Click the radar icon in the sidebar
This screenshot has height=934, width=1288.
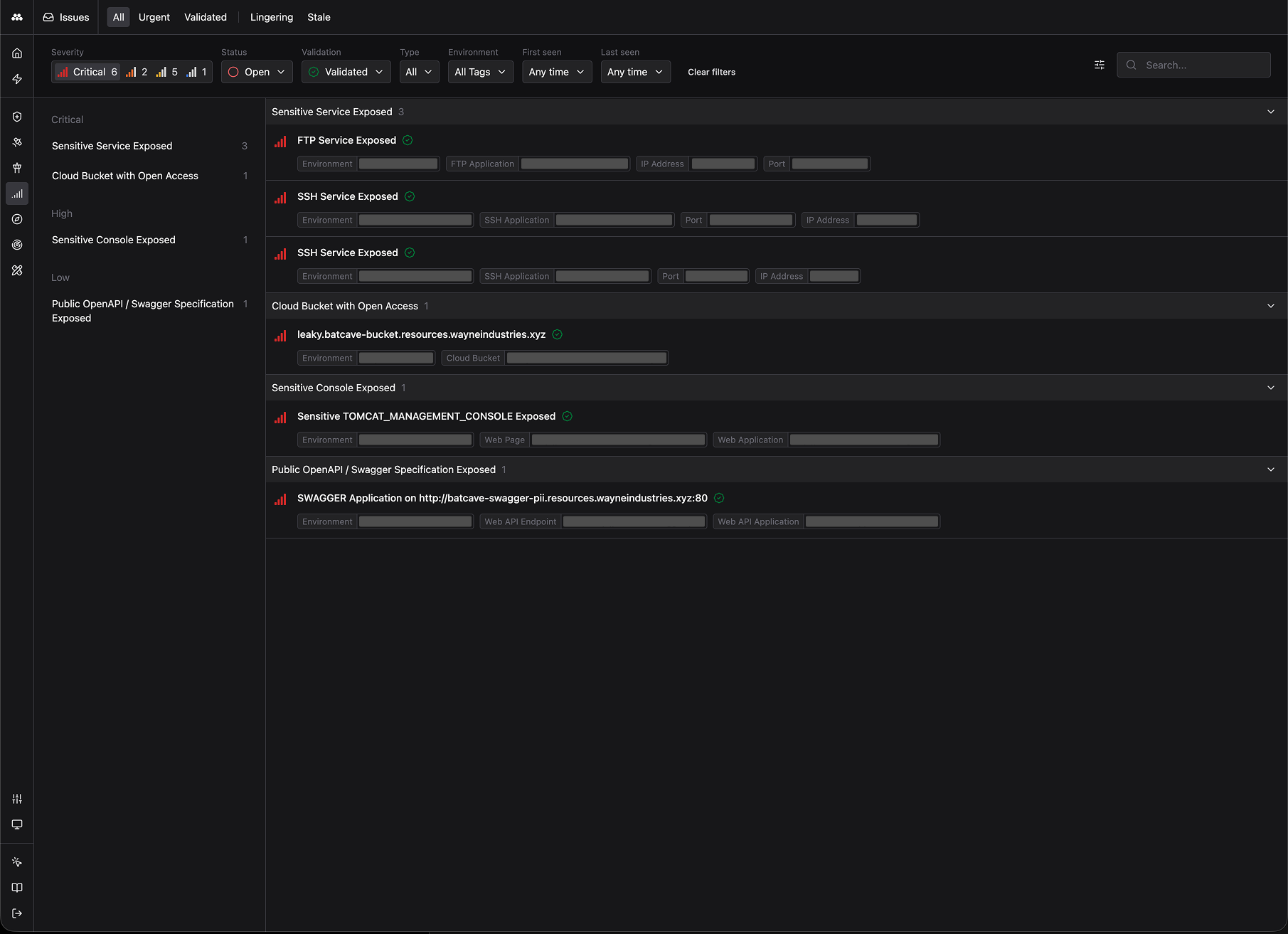point(17,245)
